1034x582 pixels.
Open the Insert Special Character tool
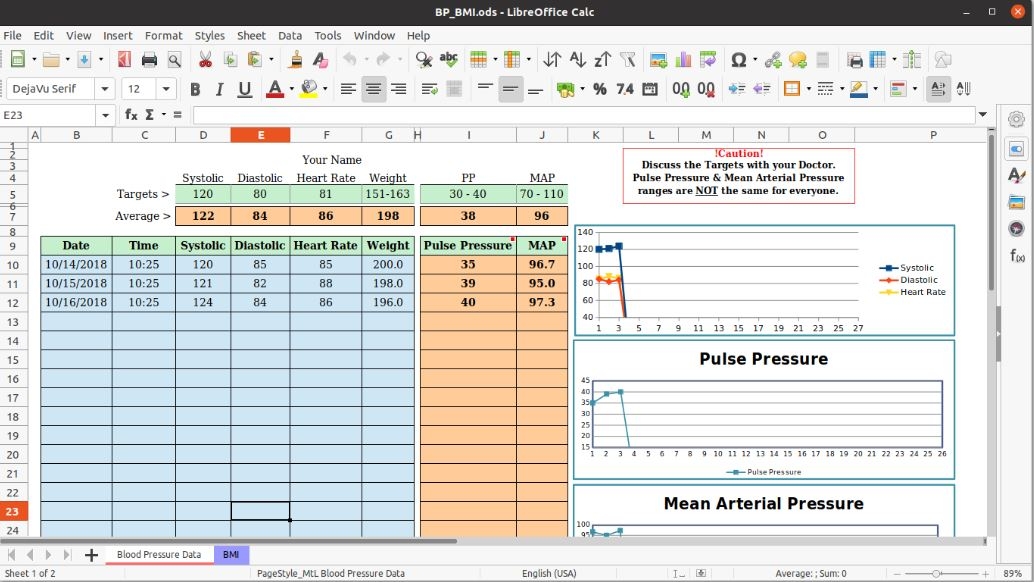[740, 60]
